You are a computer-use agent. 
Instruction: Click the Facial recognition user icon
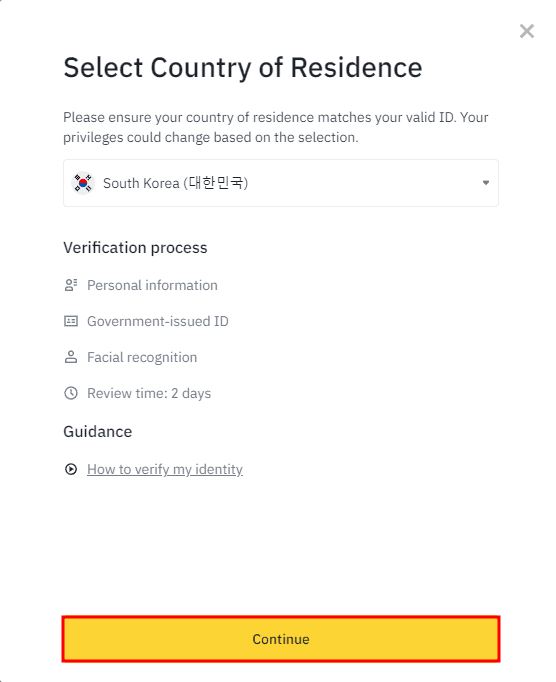(x=70, y=357)
